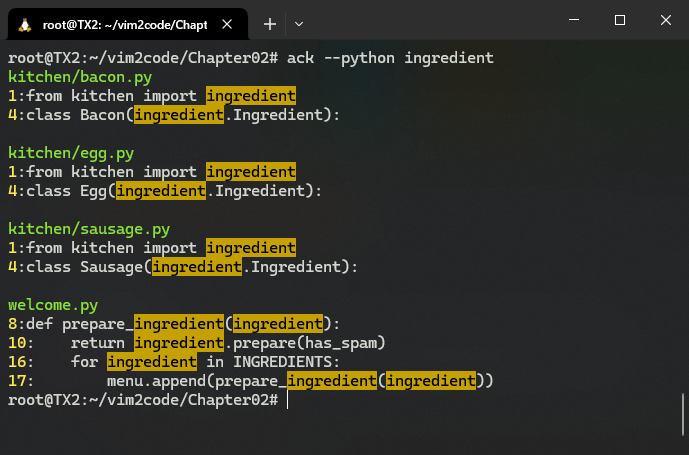689x455 pixels.
Task: Close the root@TX2 terminal tab
Action: (x=227, y=24)
